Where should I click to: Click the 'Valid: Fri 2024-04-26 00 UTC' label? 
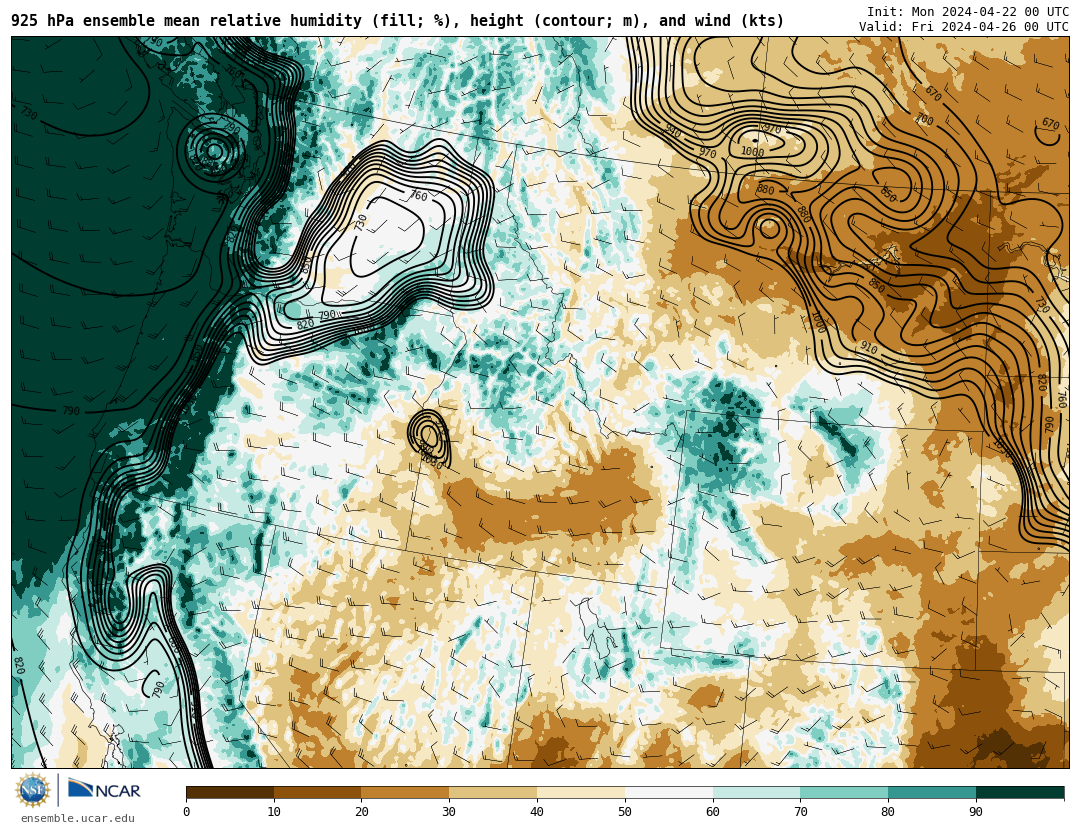coord(964,27)
